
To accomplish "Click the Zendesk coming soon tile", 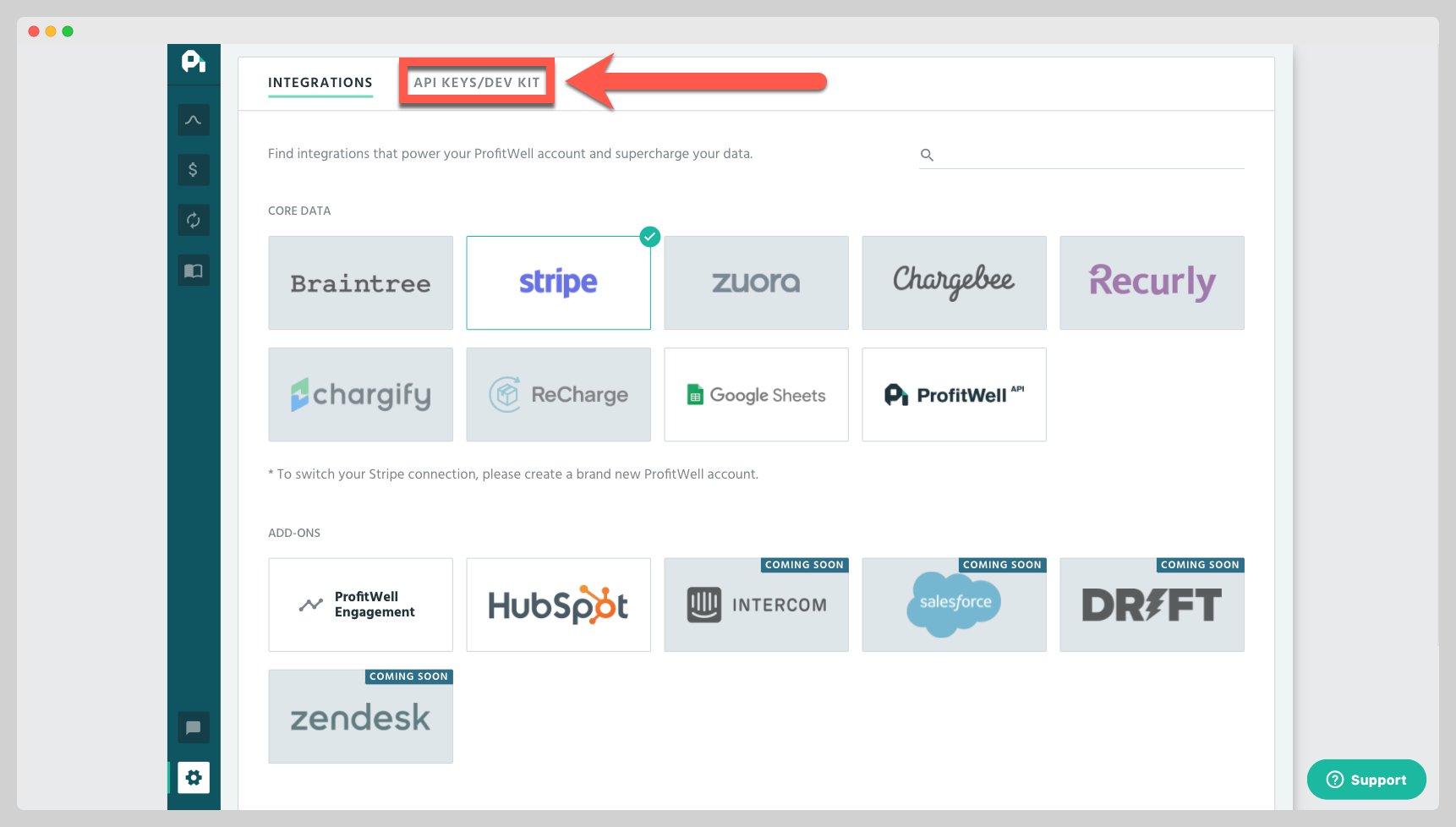I will coord(360,717).
